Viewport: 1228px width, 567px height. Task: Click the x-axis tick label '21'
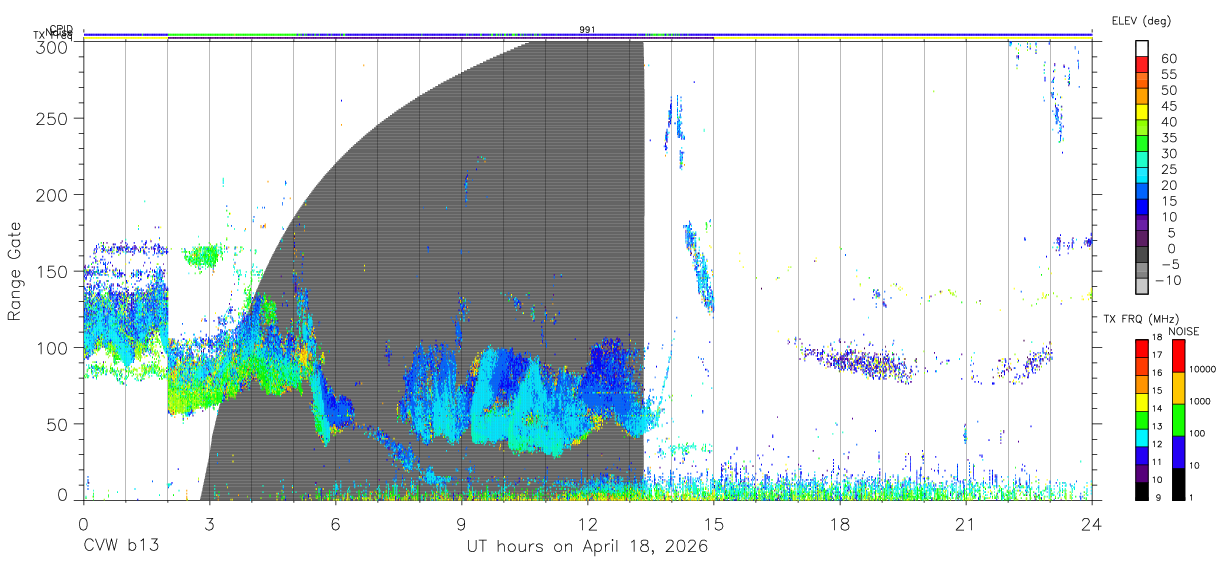click(x=965, y=523)
